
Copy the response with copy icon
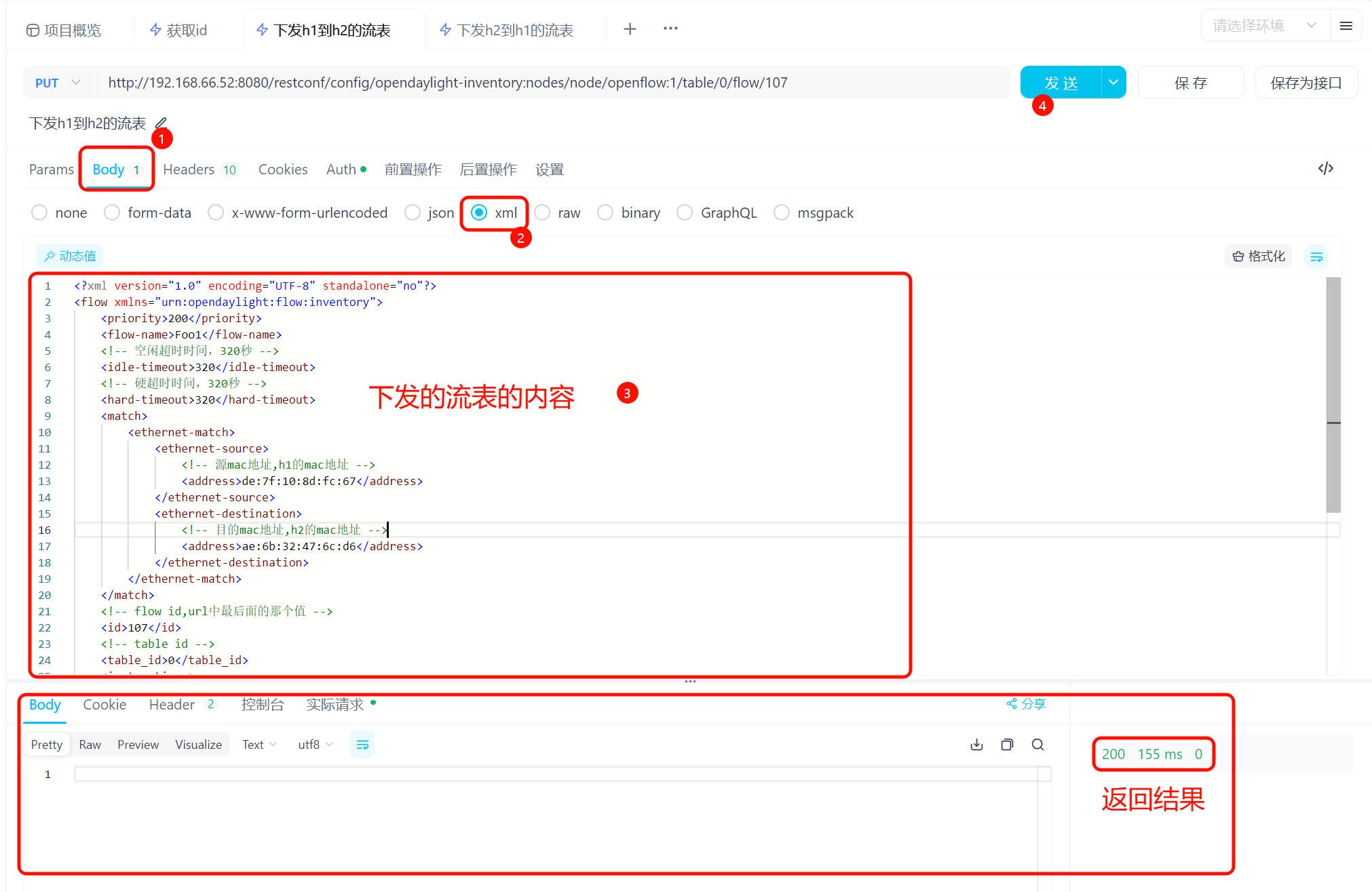tap(1007, 745)
